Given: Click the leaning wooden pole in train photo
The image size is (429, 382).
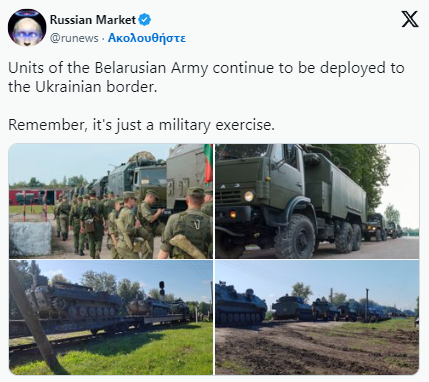Looking at the screenshot, I should 36,317.
